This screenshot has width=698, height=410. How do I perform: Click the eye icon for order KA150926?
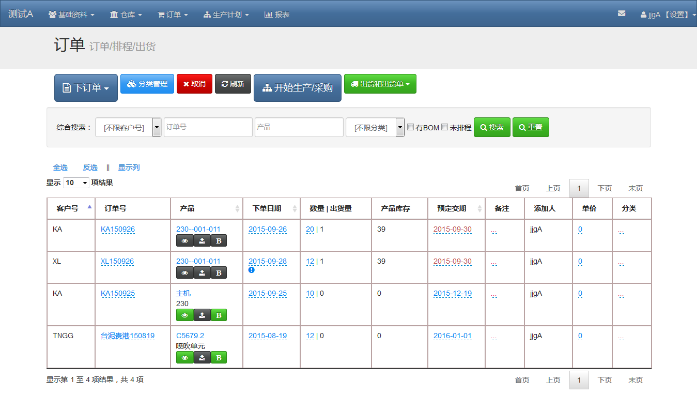pos(184,241)
